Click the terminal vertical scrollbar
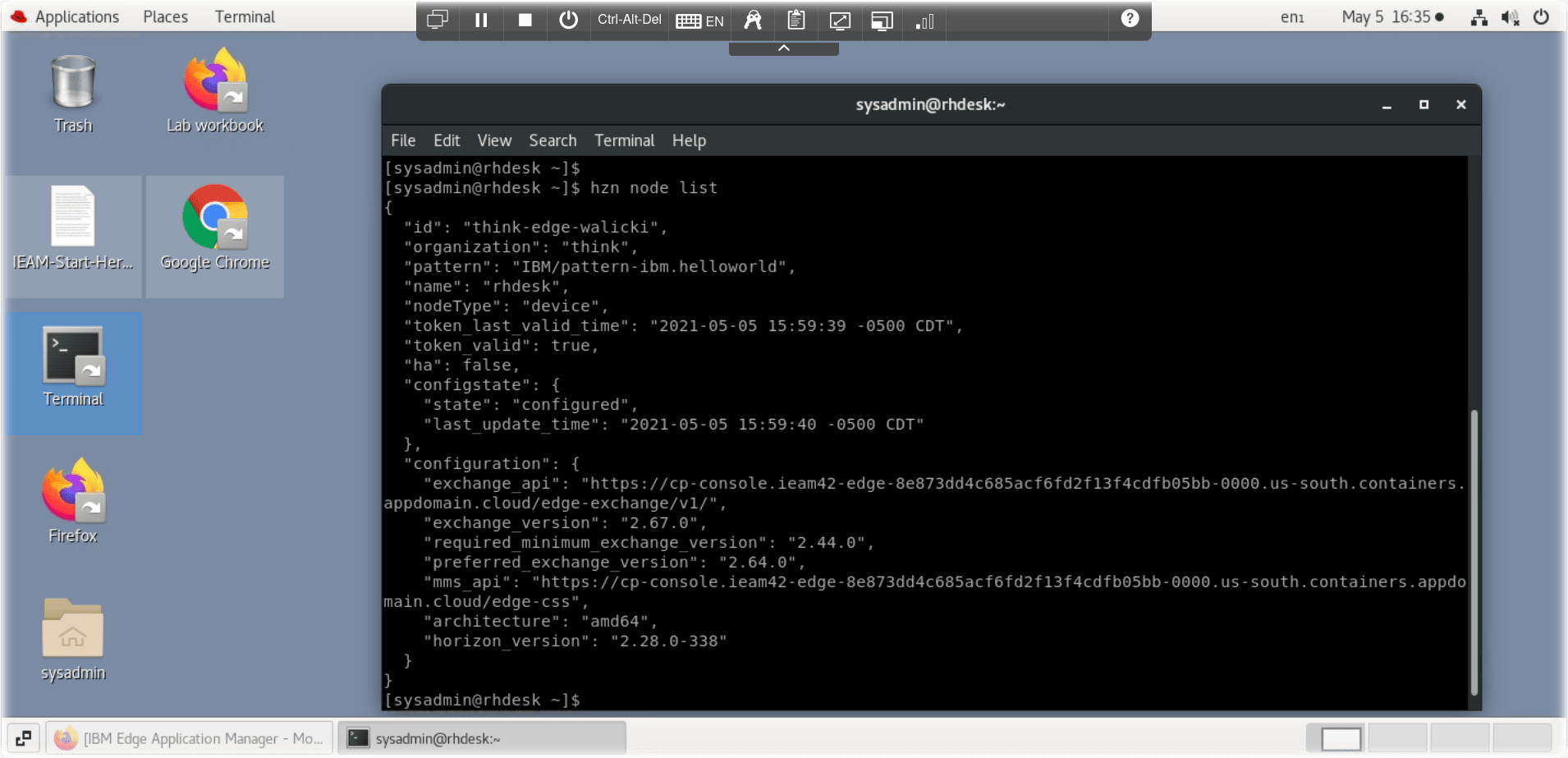The width and height of the screenshot is (1568, 758). coord(1474,552)
